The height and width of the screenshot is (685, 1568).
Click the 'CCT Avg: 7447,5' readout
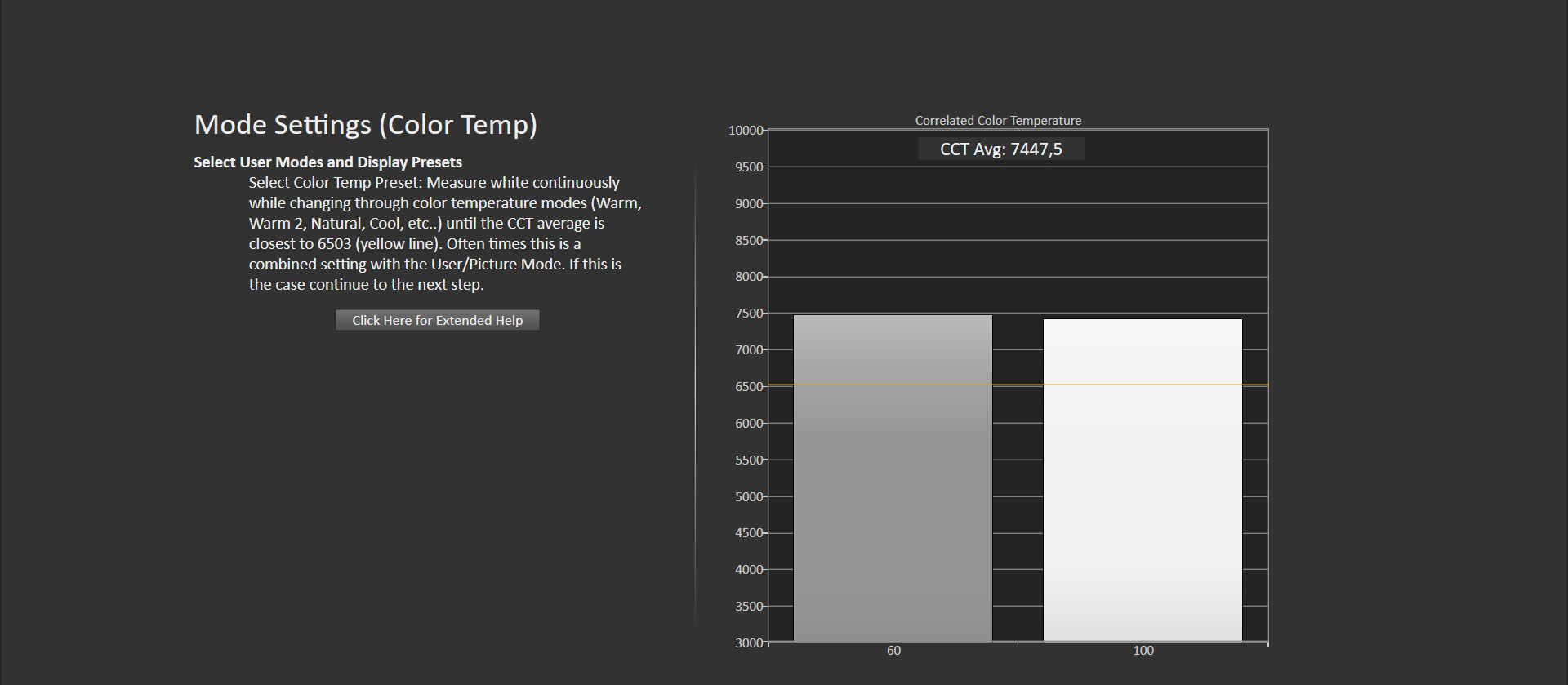coord(1001,149)
